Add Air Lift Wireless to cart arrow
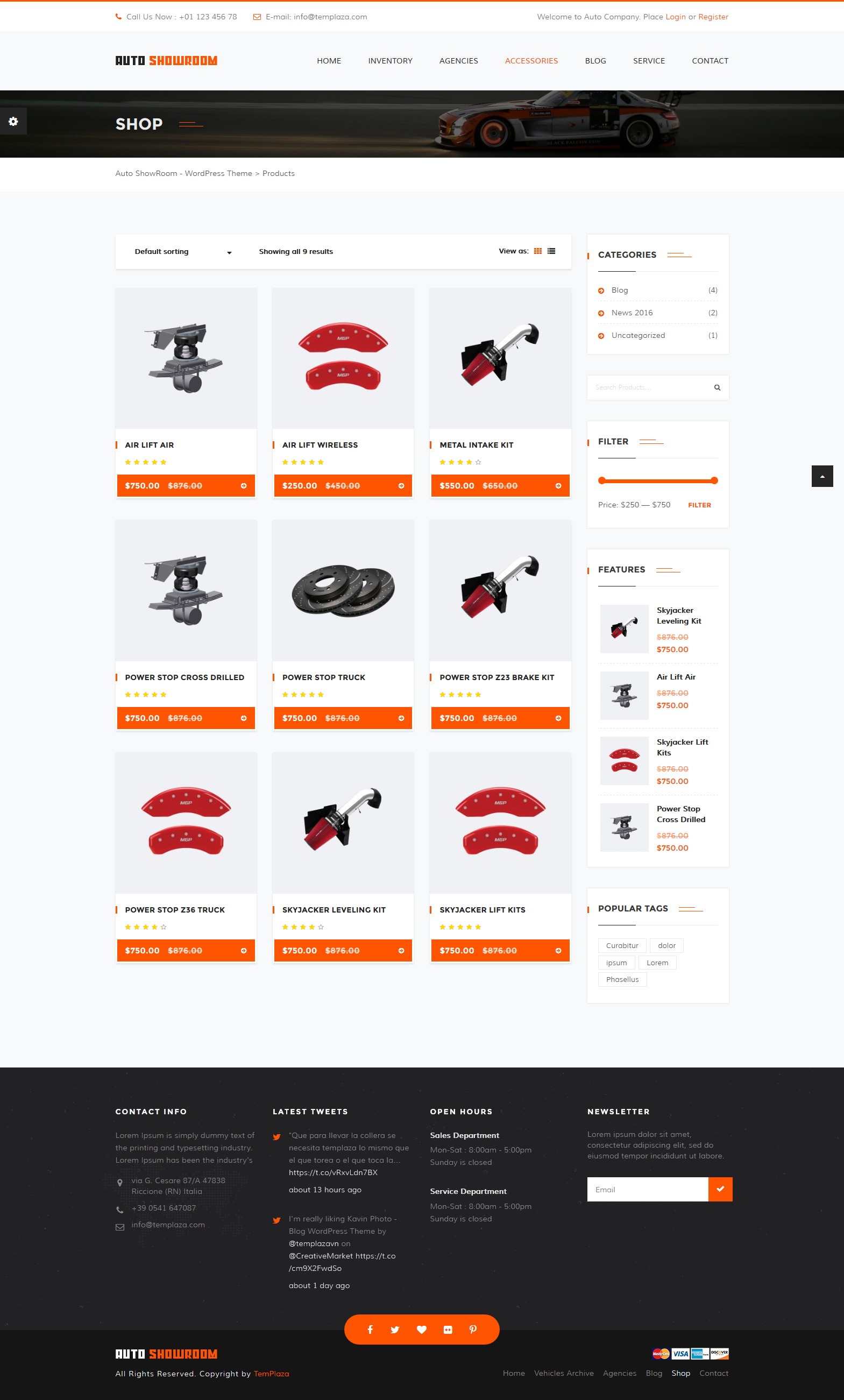Image resolution: width=844 pixels, height=1400 pixels. tap(401, 486)
